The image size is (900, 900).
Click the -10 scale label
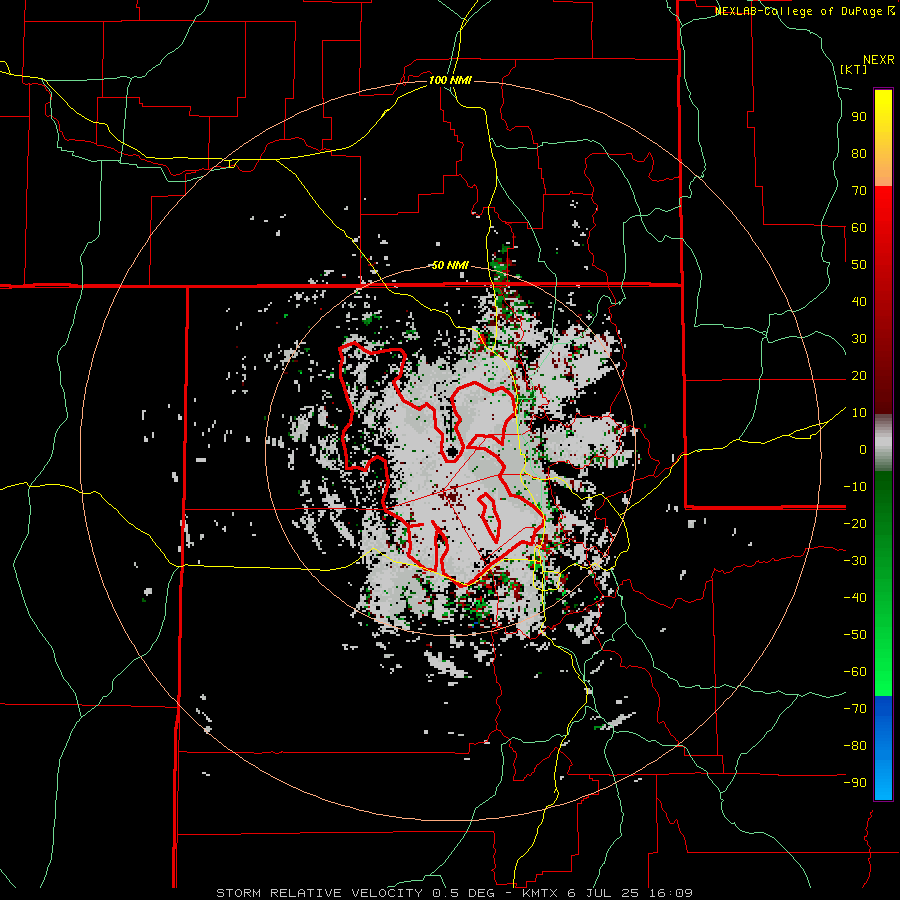(855, 487)
